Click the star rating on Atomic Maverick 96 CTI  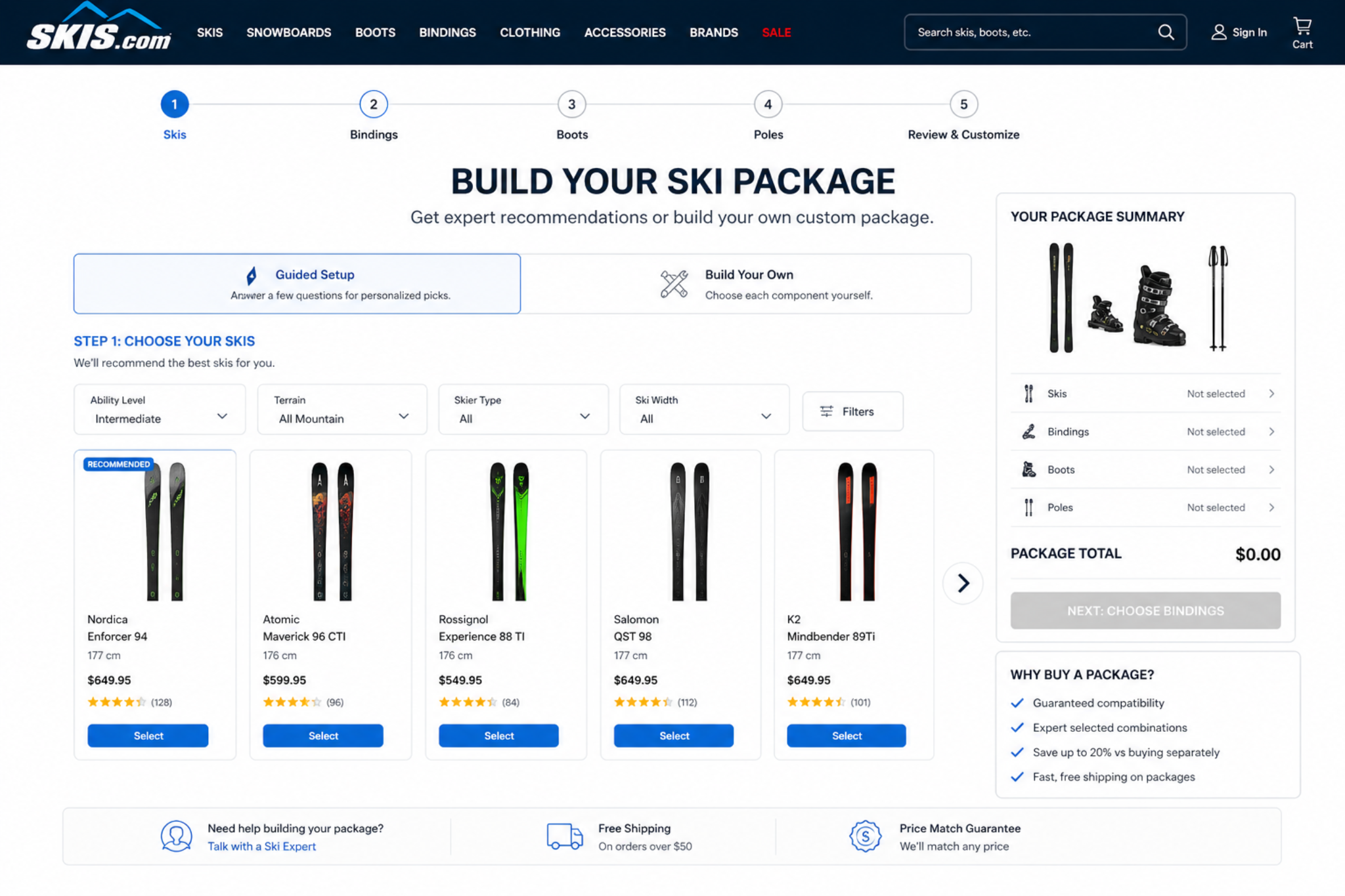(292, 702)
